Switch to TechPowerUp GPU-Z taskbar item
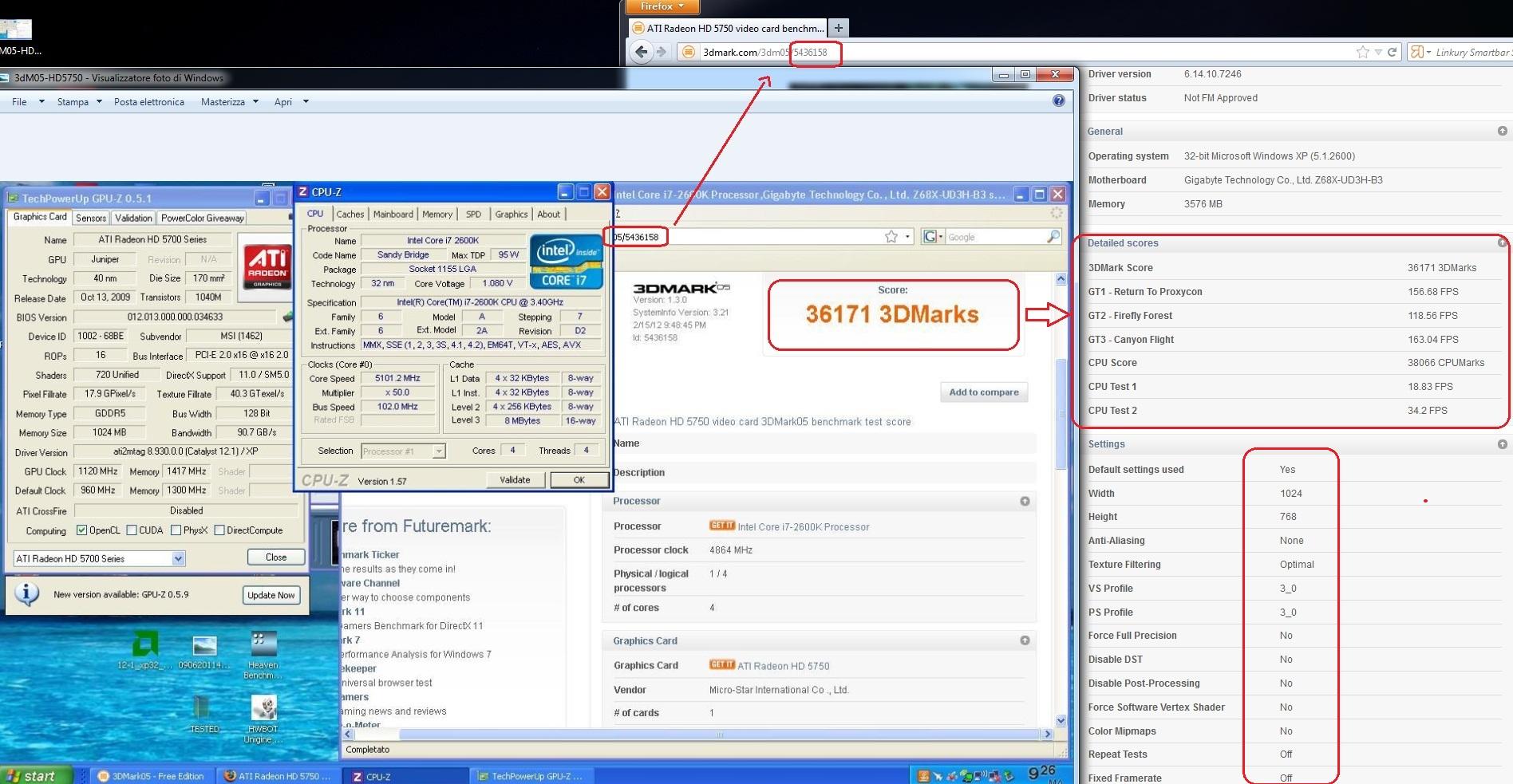1513x784 pixels. pyautogui.click(x=531, y=776)
